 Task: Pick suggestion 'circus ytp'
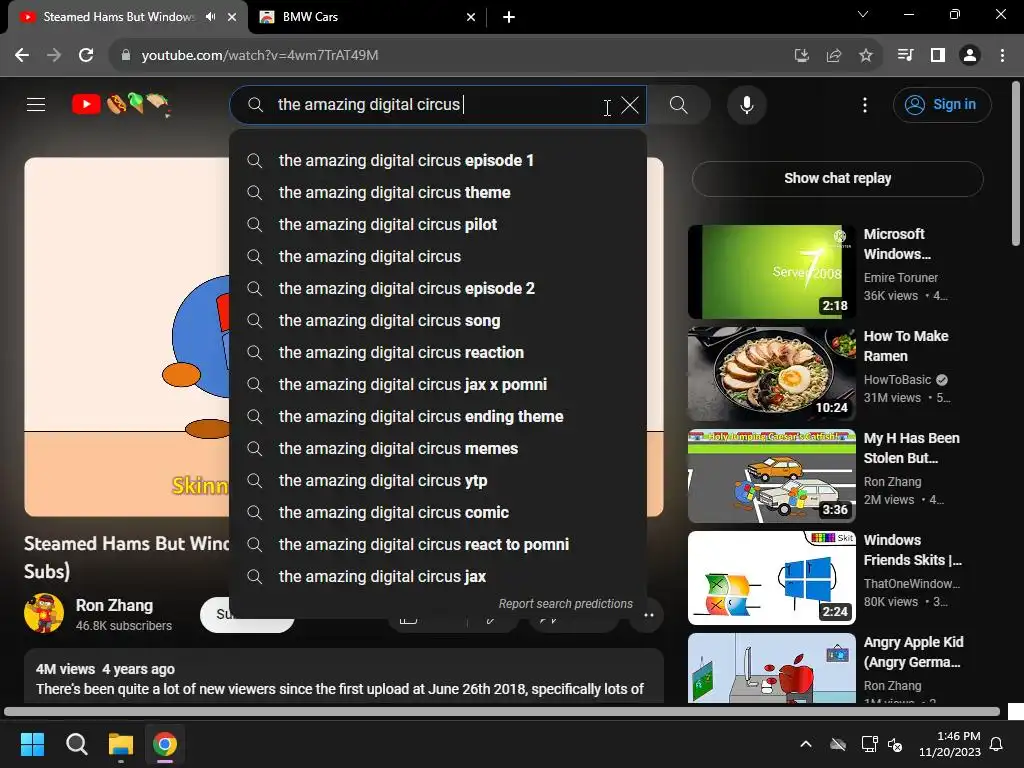pyautogui.click(x=438, y=481)
